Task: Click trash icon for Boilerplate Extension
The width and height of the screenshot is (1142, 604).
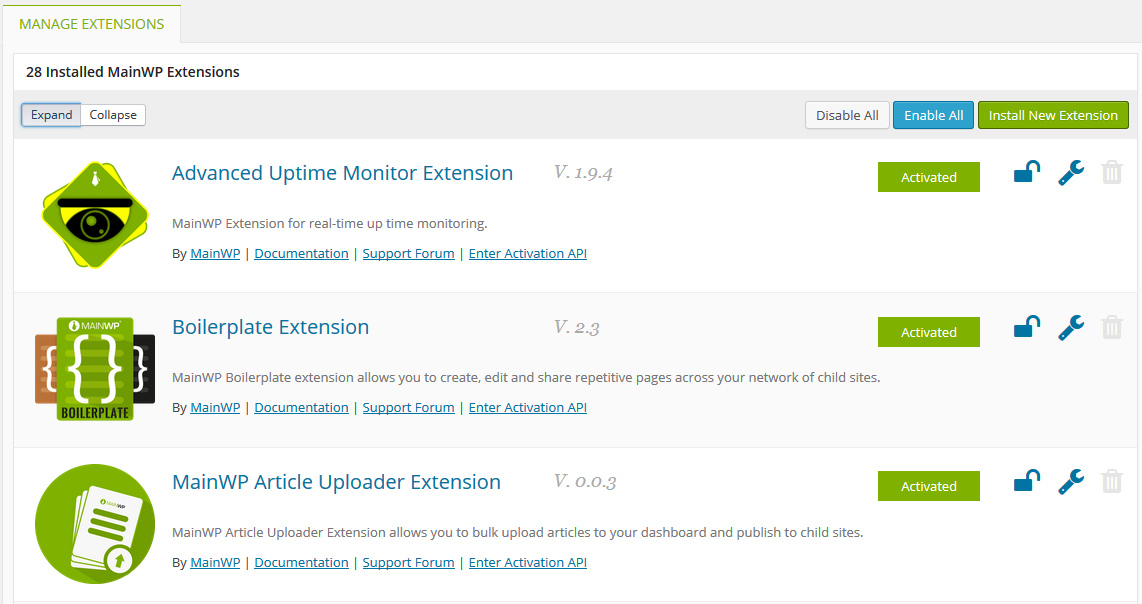Action: (1111, 327)
